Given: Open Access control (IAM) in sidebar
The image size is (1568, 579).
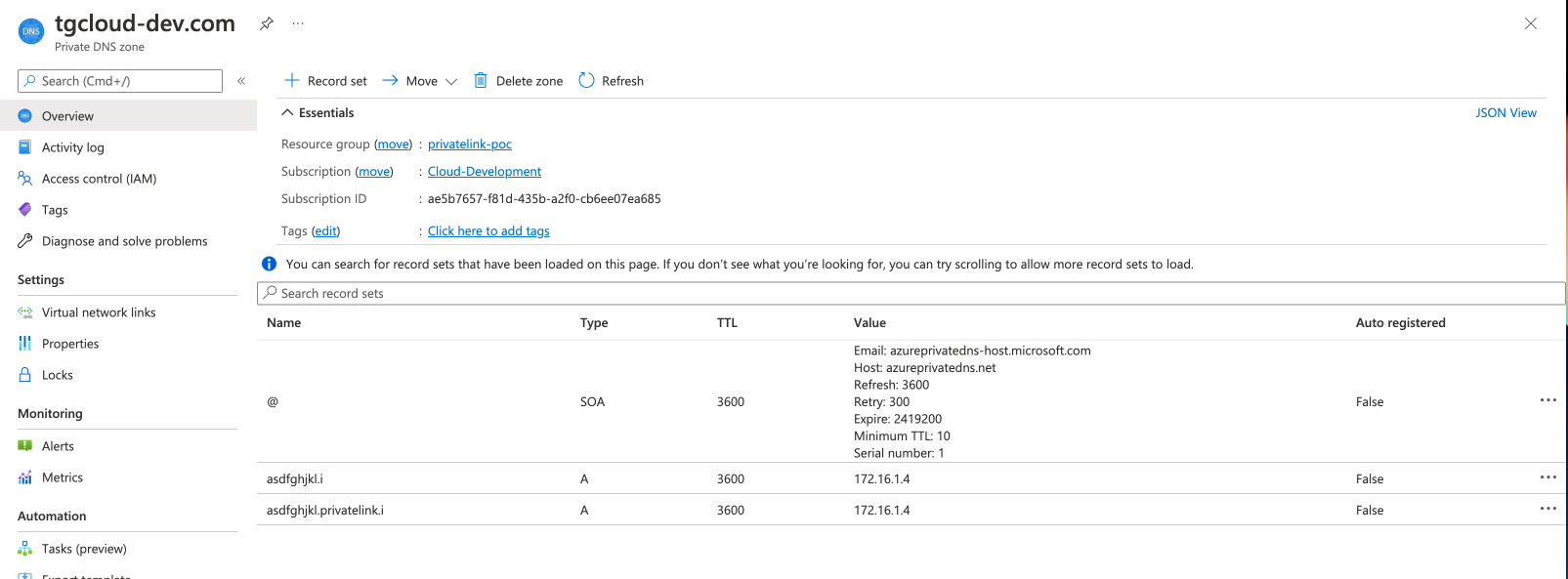Looking at the screenshot, I should 99,179.
